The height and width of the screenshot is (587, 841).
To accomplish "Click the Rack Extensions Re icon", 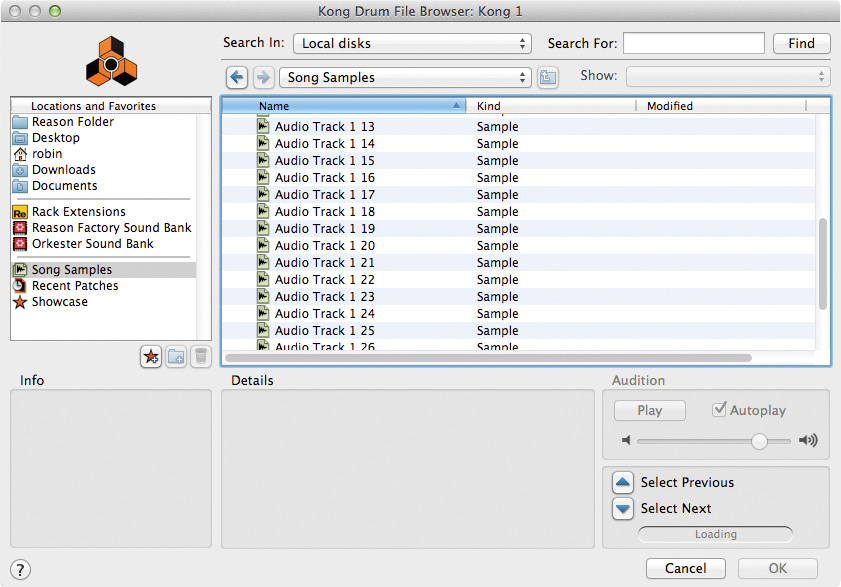I will click(x=20, y=212).
